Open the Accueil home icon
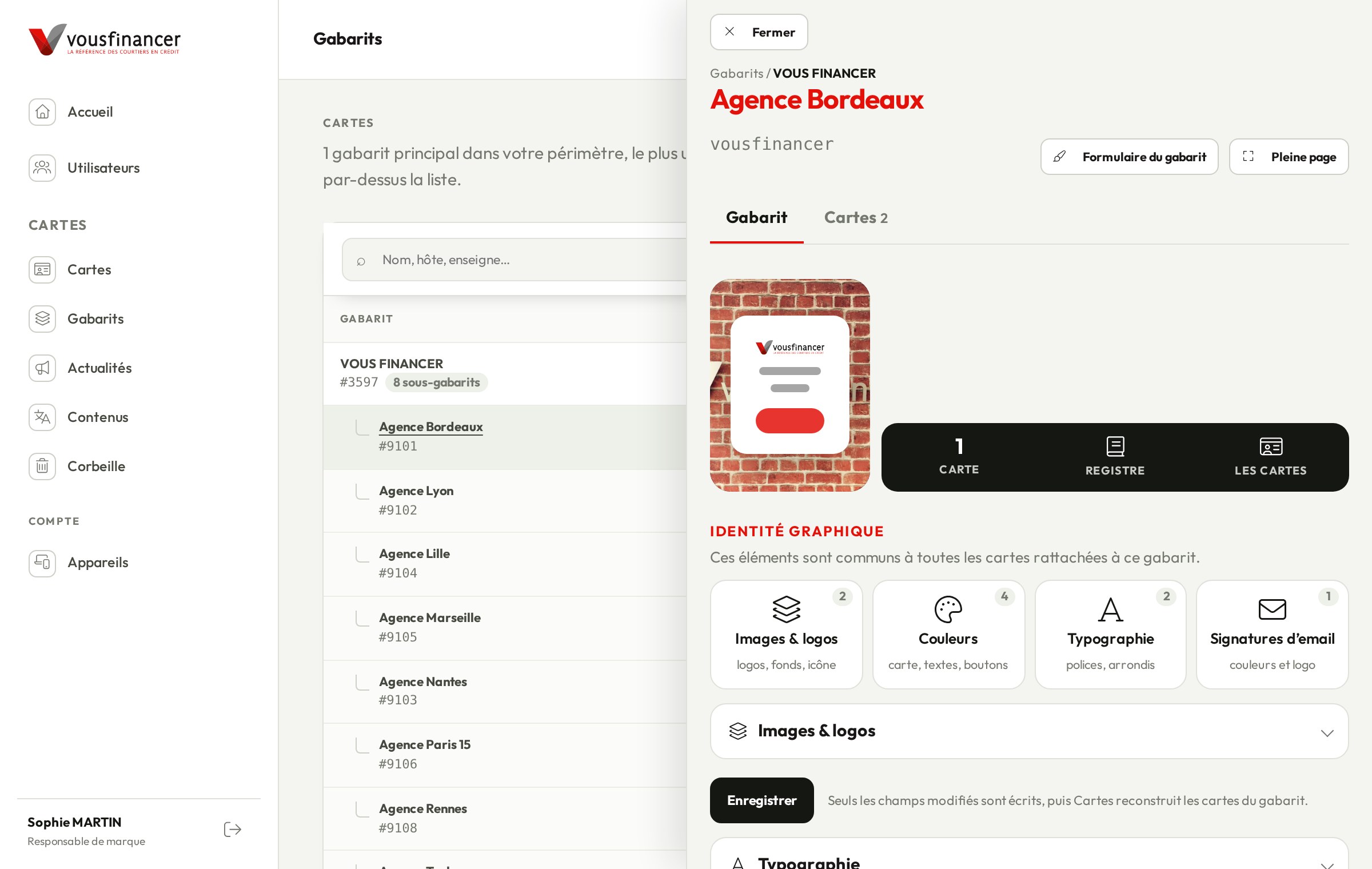The width and height of the screenshot is (1372, 869). click(x=42, y=111)
